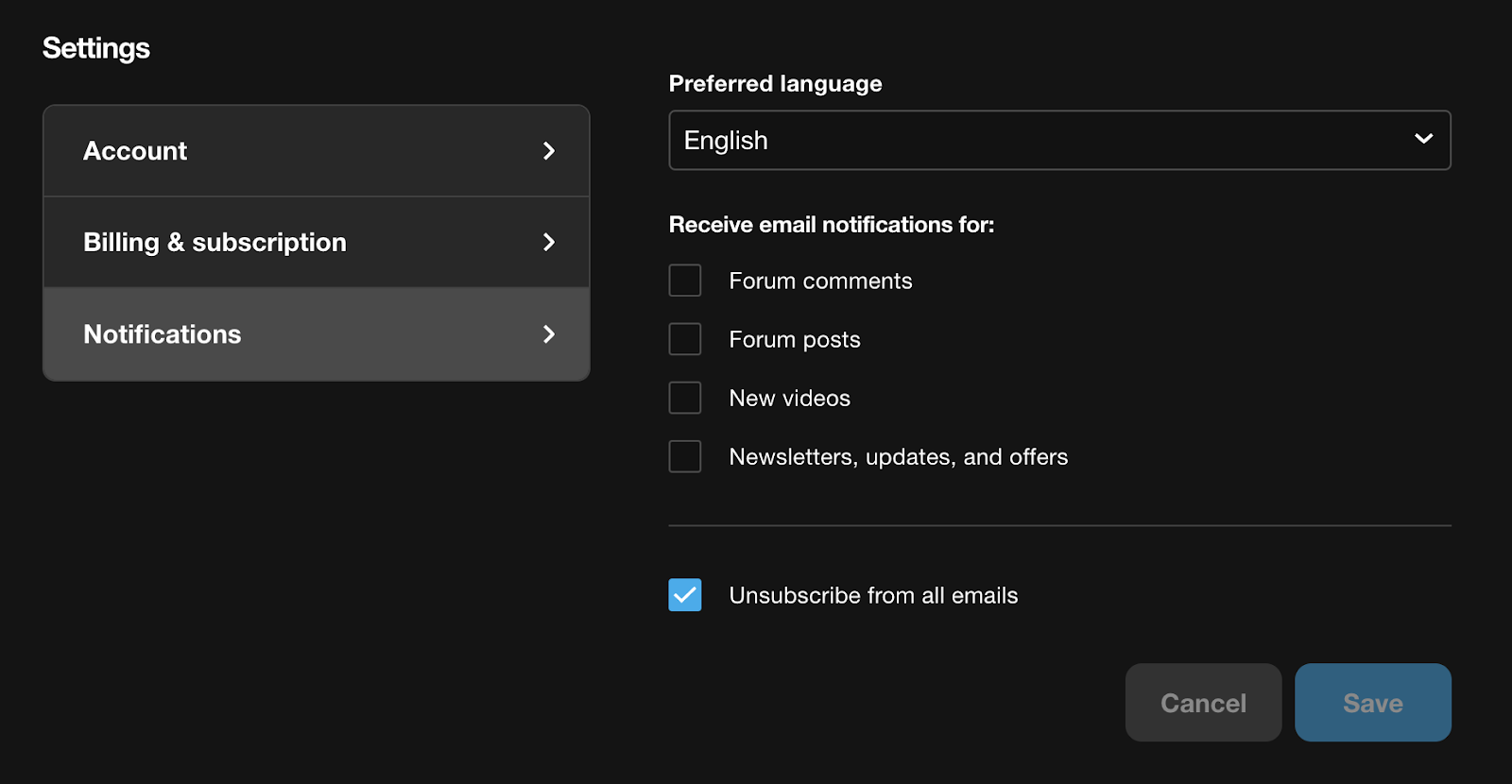Open the Account settings section
This screenshot has height=784, width=1512.
point(316,151)
